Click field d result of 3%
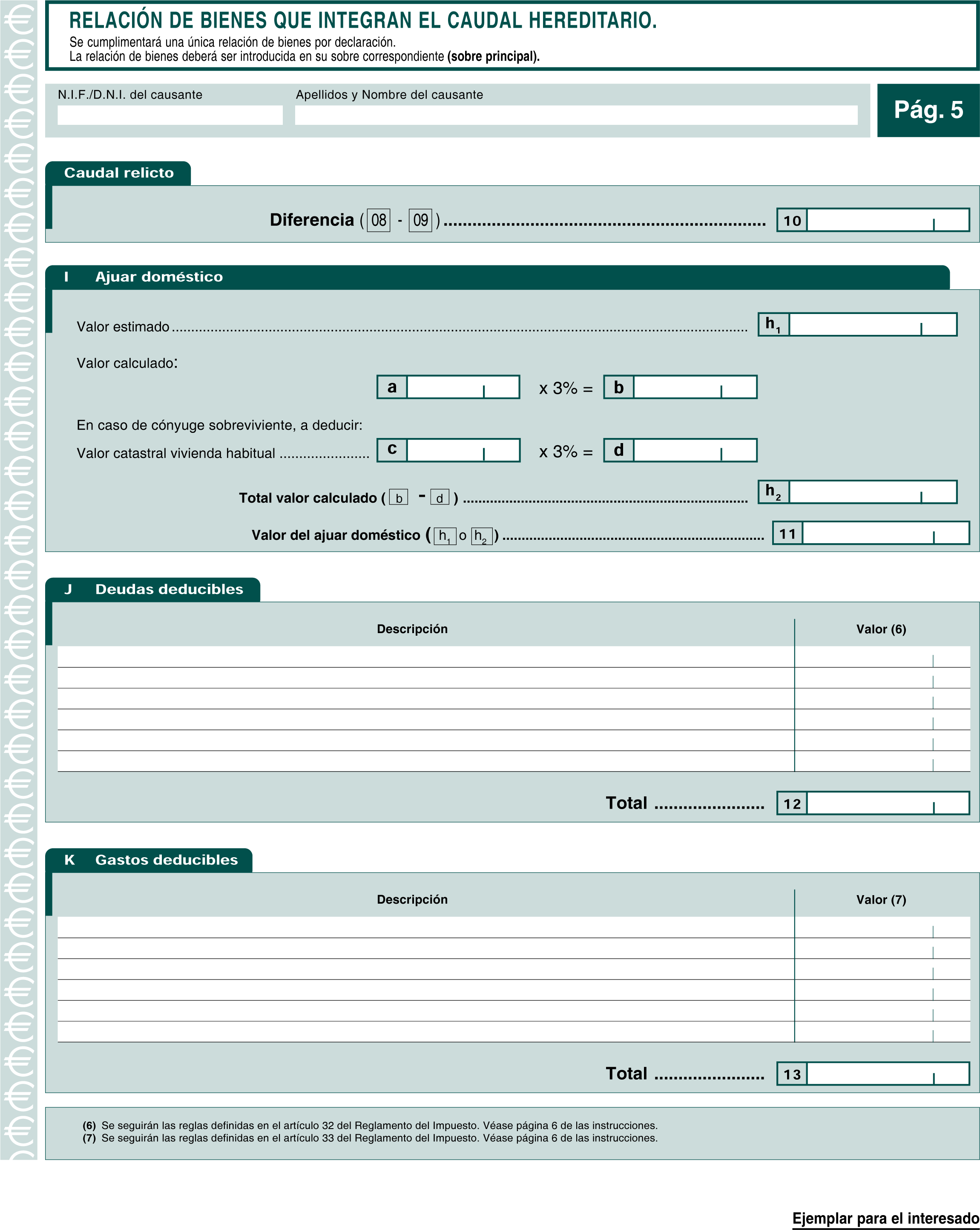Viewport: 980px width, 1230px height. [695, 450]
